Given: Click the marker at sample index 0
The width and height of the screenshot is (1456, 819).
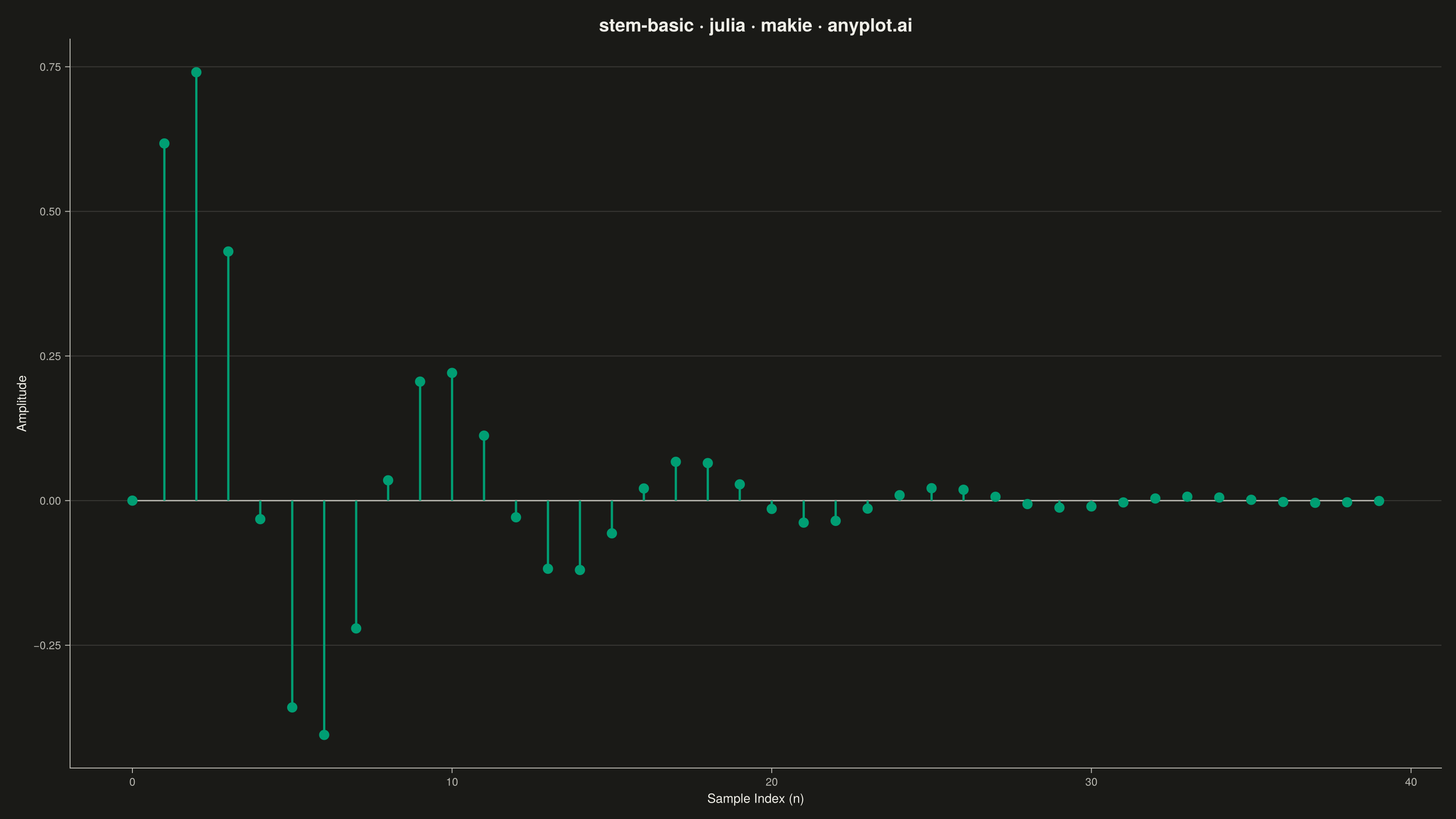Looking at the screenshot, I should coord(132,501).
